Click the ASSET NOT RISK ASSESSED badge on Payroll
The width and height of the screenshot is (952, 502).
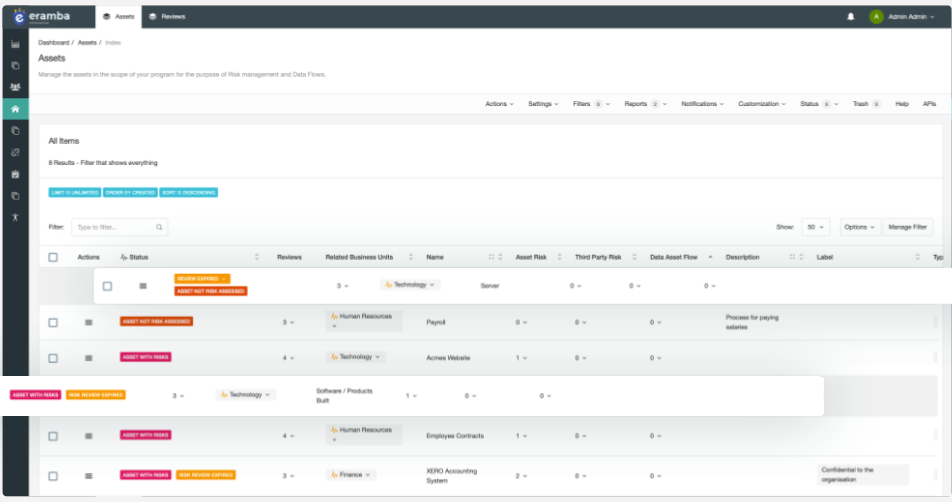pyautogui.click(x=156, y=321)
